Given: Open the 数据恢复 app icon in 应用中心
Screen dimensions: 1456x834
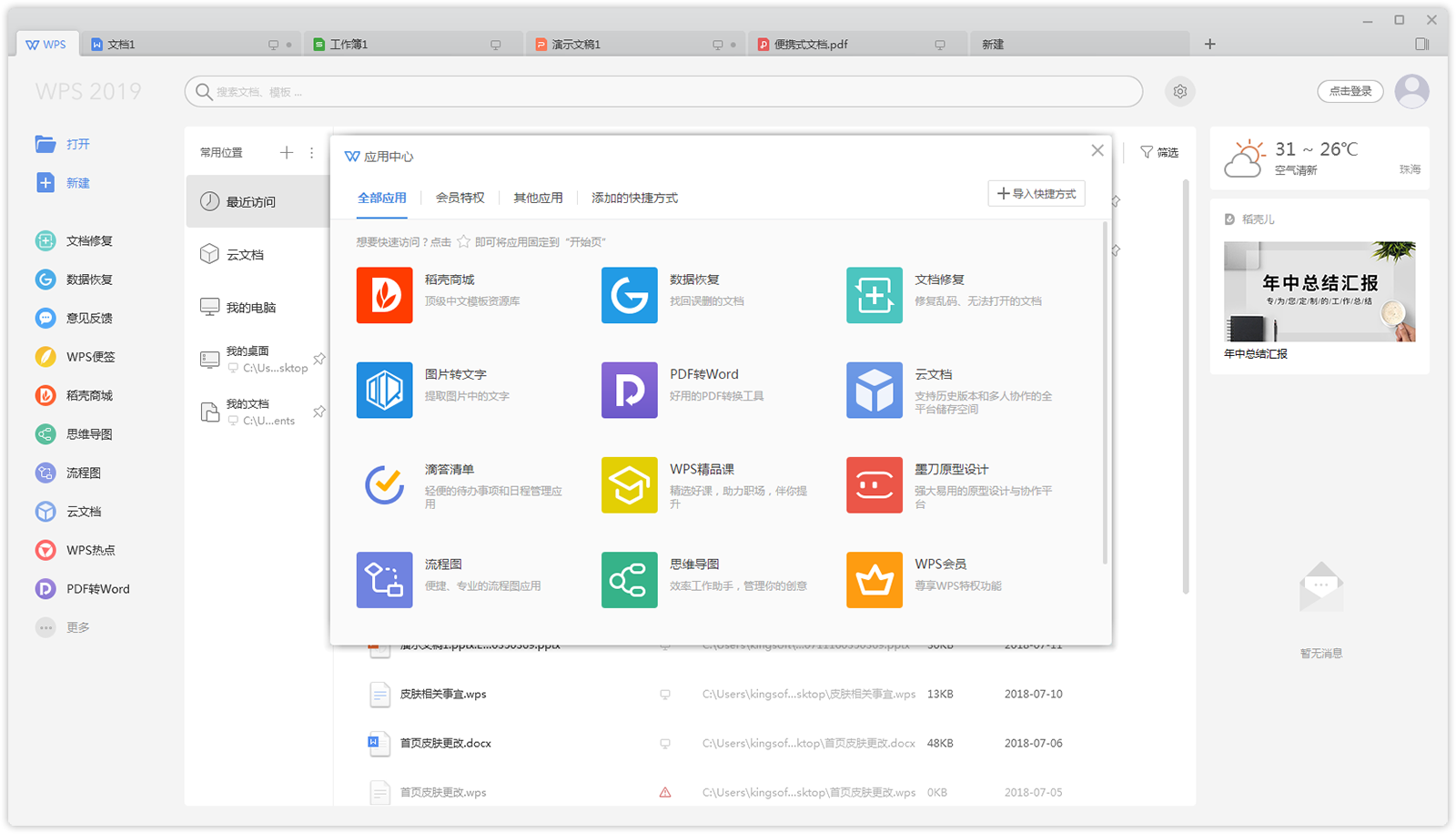Looking at the screenshot, I should point(629,295).
